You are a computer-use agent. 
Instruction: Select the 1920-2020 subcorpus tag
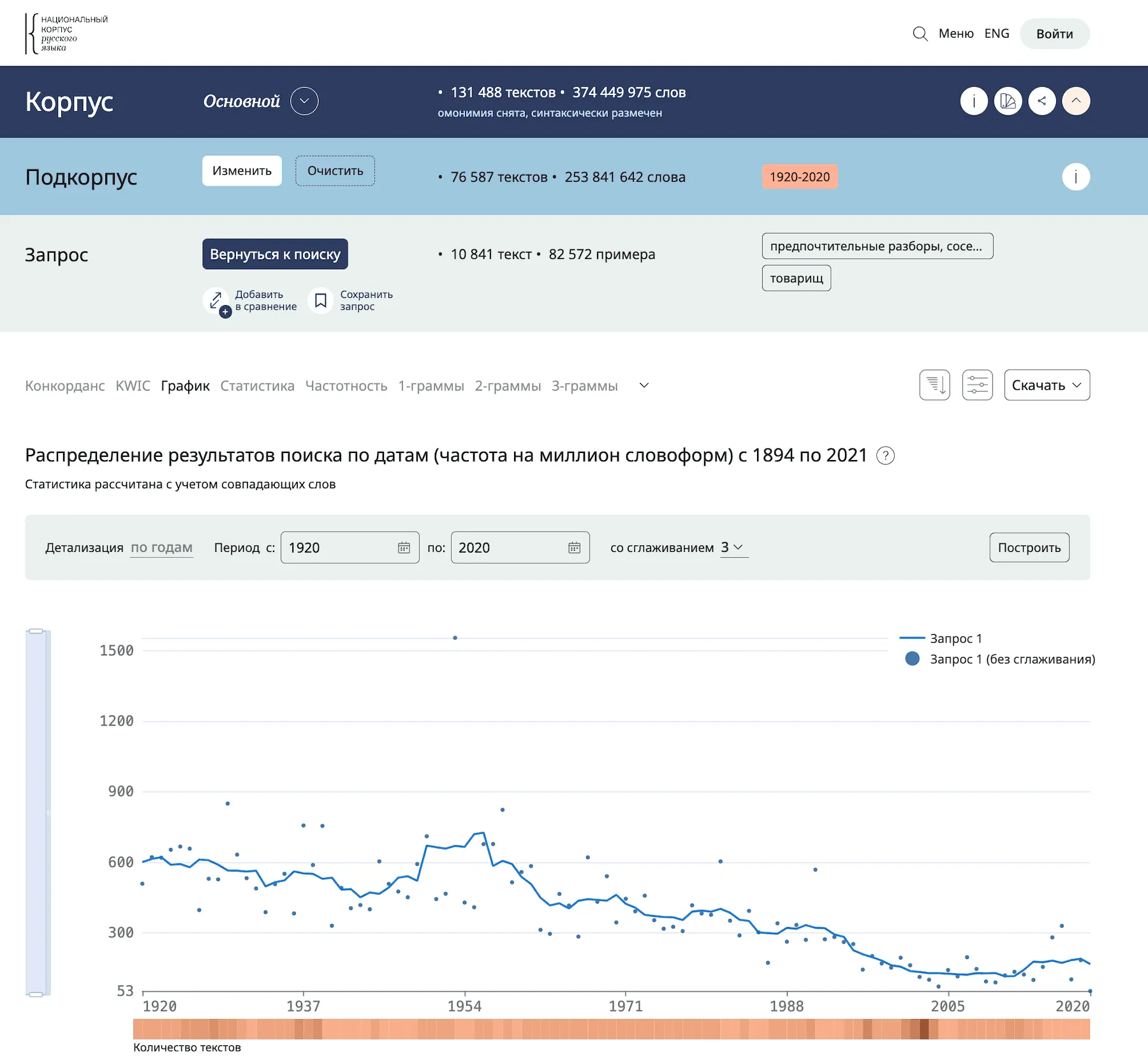[800, 177]
